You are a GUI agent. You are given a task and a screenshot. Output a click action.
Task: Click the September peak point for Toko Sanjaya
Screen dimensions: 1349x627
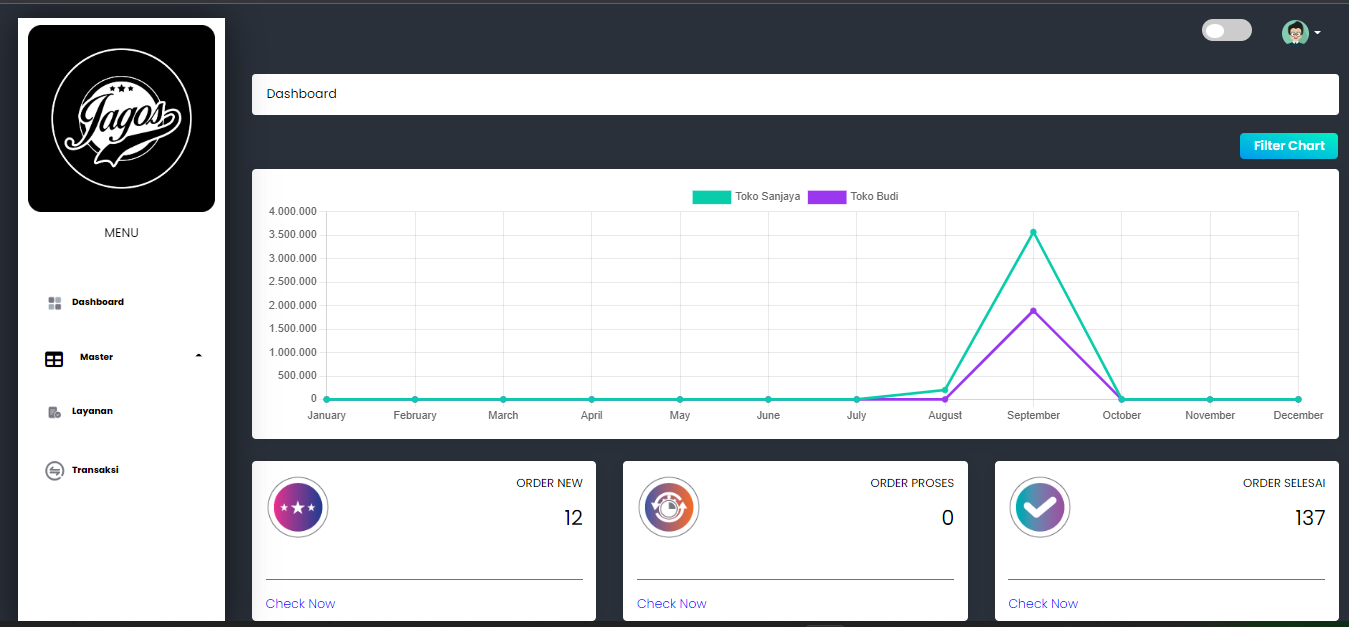pos(1033,232)
